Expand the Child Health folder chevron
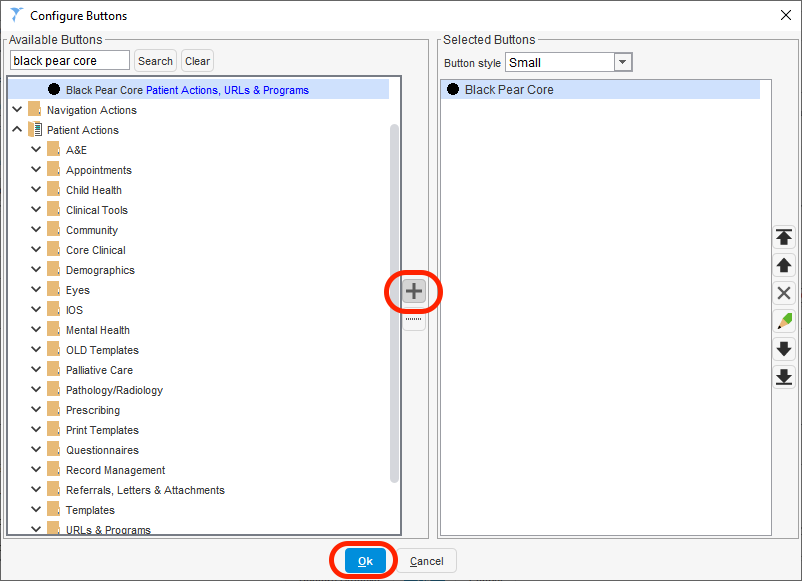 point(36,189)
